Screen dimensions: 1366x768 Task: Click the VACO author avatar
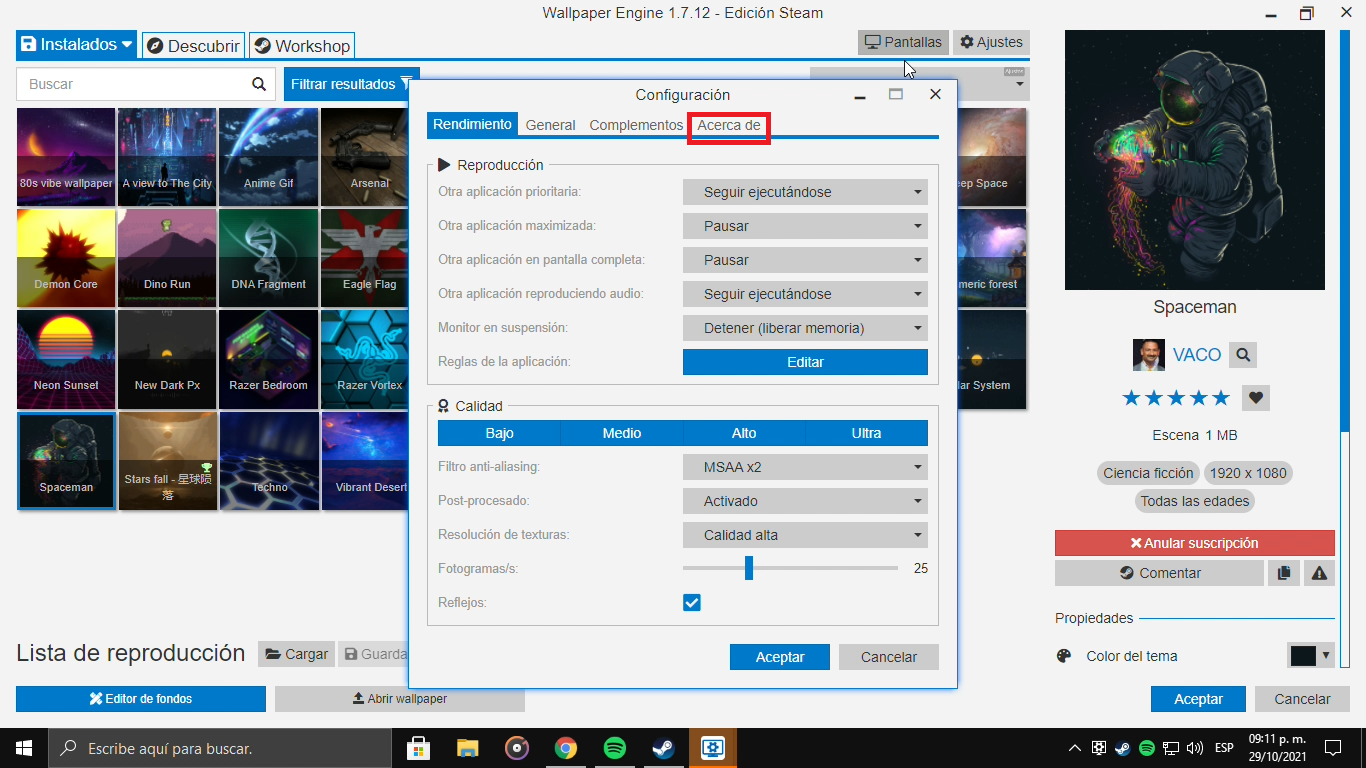[1148, 355]
